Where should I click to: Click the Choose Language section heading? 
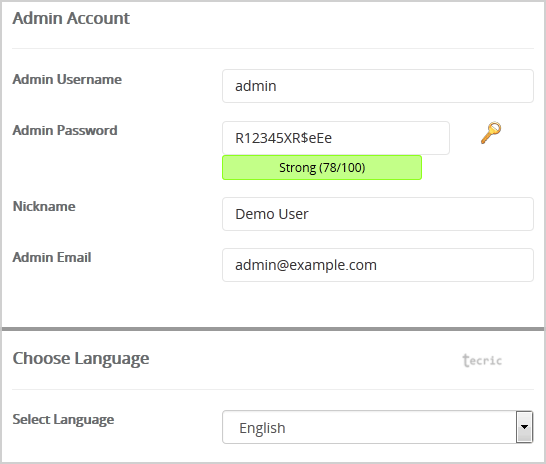81,359
